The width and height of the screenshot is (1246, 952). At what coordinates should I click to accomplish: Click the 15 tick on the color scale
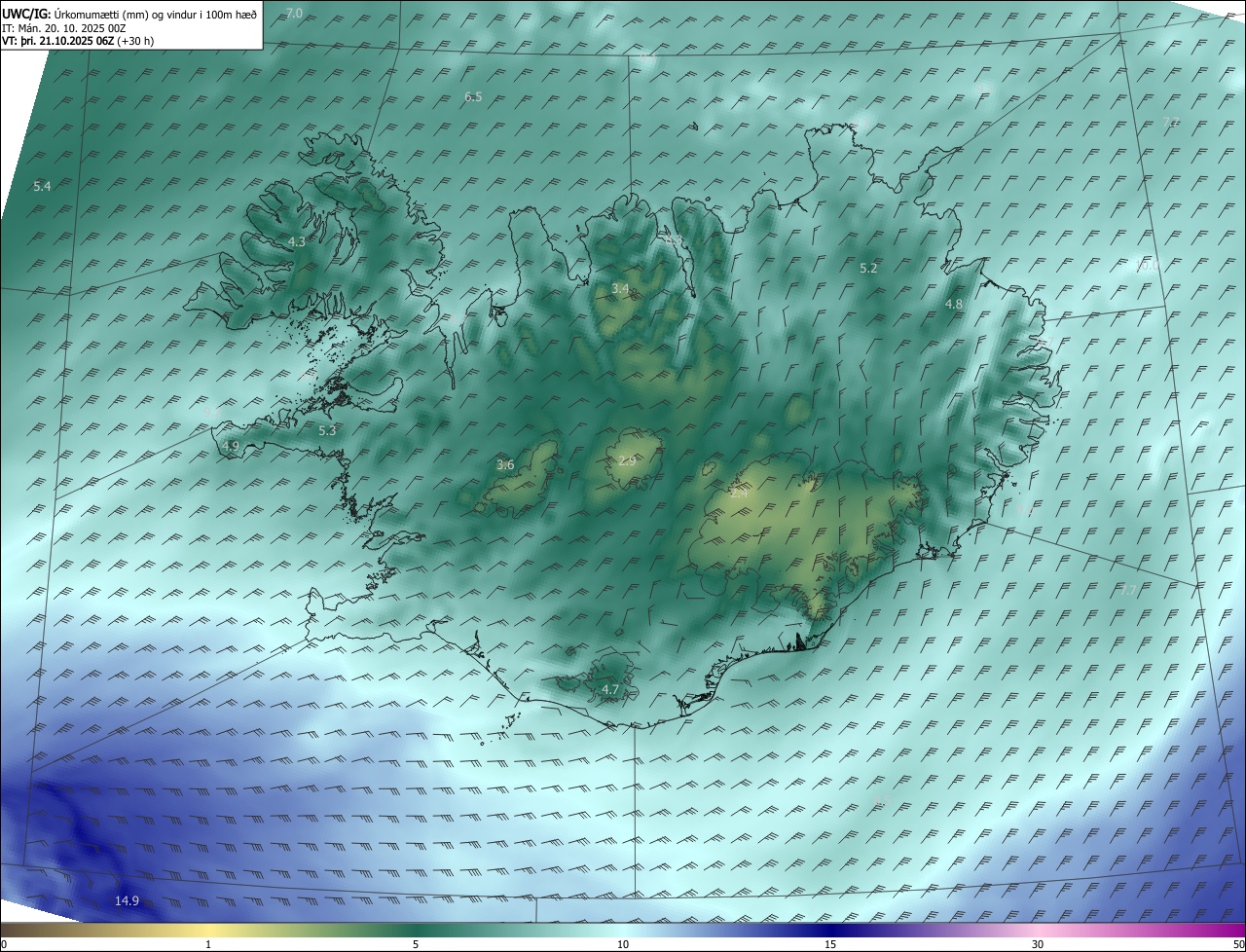[x=830, y=944]
